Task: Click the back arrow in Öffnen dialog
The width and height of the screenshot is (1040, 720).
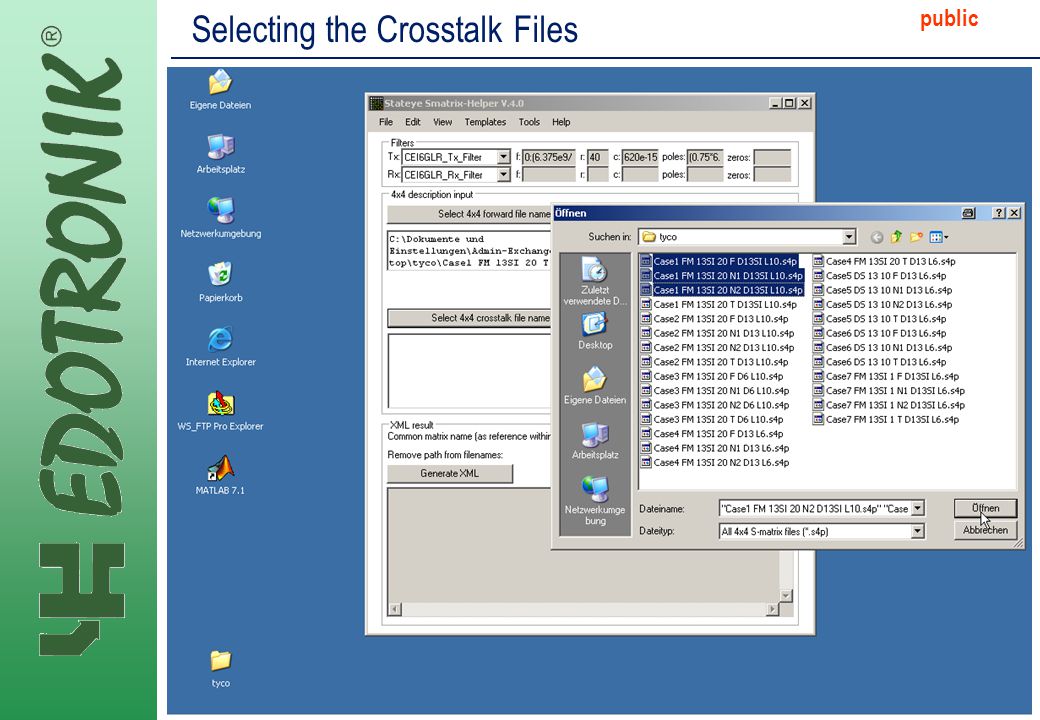Action: 877,237
